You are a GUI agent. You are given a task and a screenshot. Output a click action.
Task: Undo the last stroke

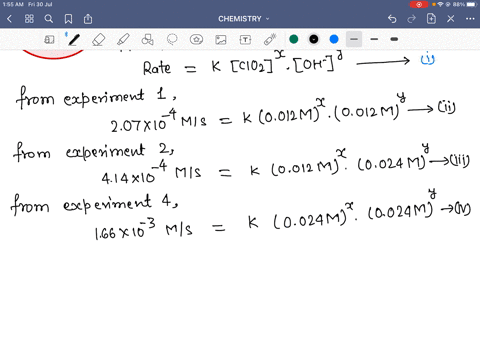pyautogui.click(x=392, y=19)
